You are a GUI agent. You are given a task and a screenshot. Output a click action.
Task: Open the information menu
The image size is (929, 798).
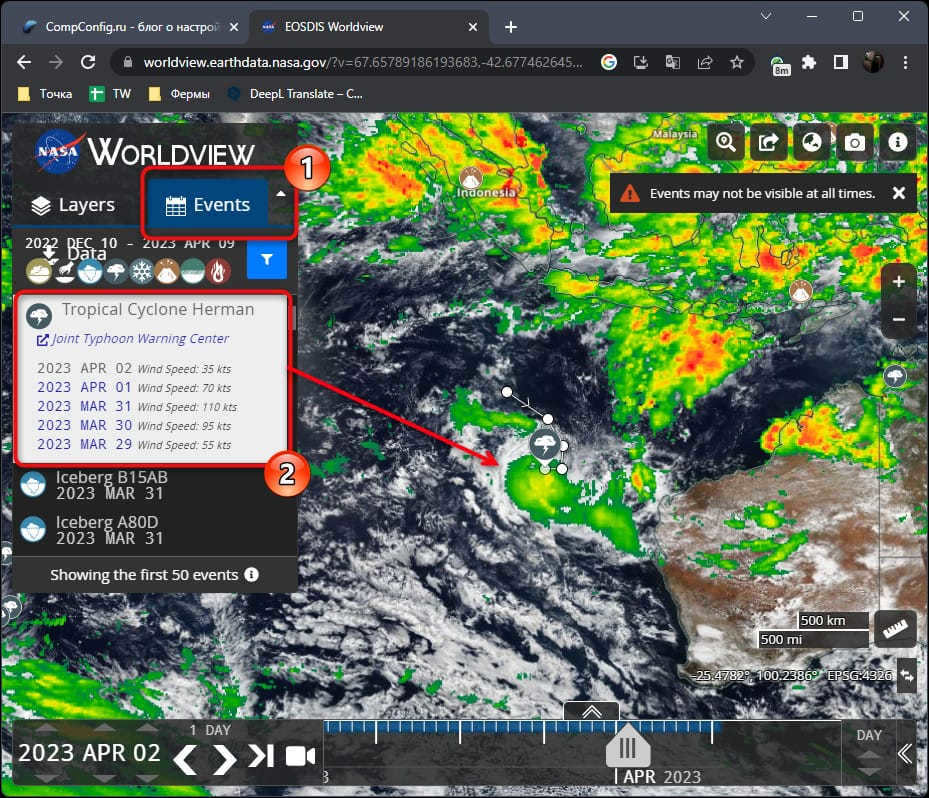(898, 142)
